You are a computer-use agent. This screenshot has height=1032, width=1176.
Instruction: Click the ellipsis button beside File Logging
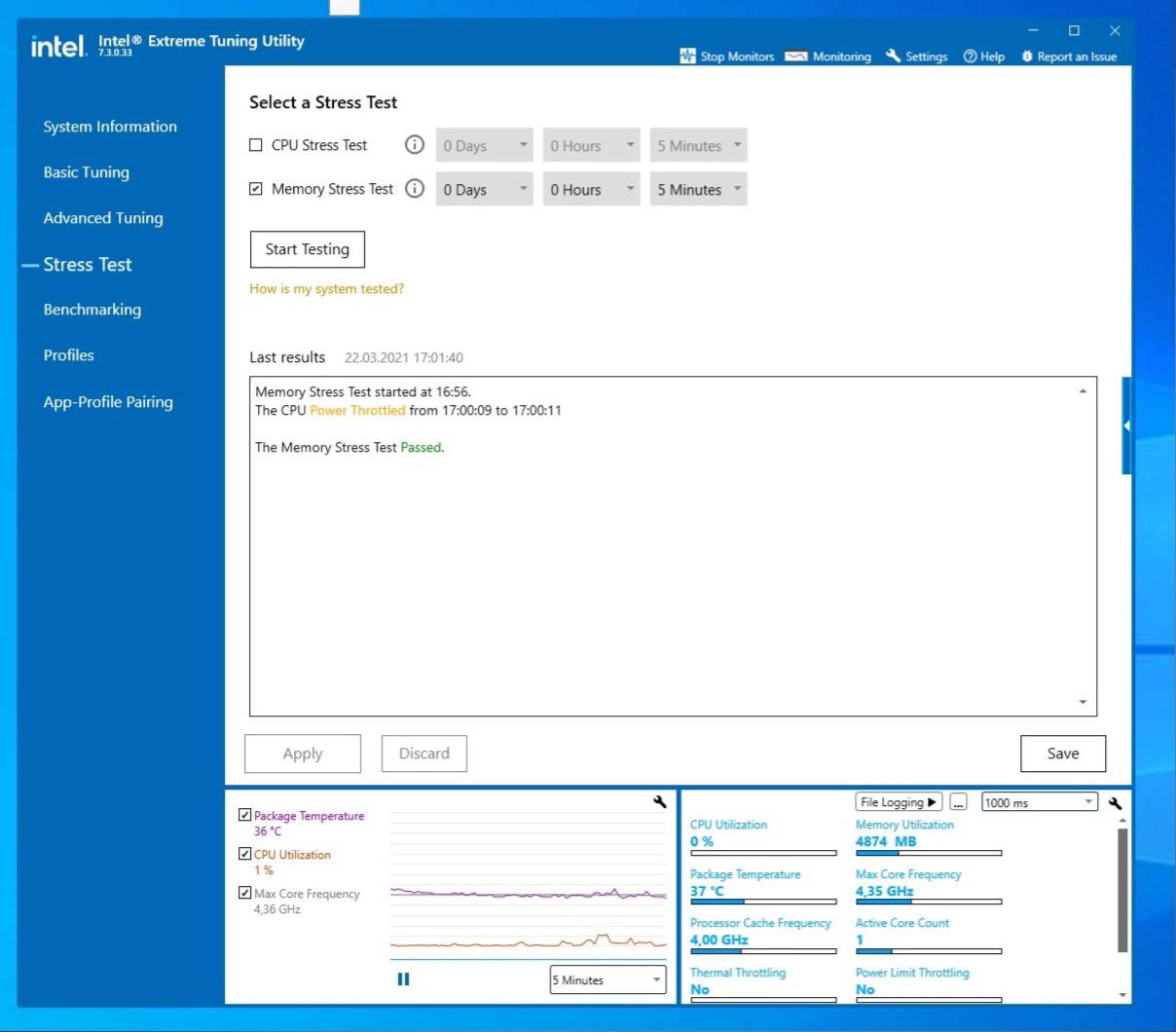point(959,802)
